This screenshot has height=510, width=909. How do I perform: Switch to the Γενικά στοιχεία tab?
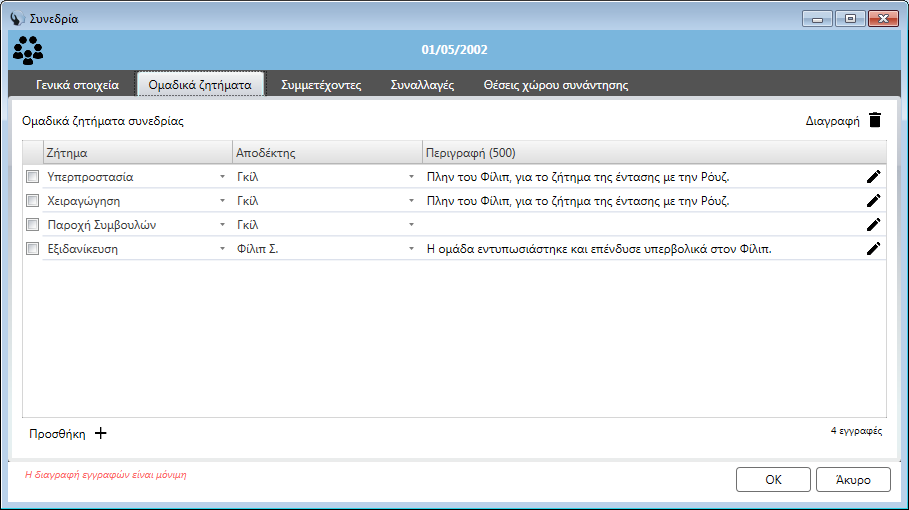point(77,85)
